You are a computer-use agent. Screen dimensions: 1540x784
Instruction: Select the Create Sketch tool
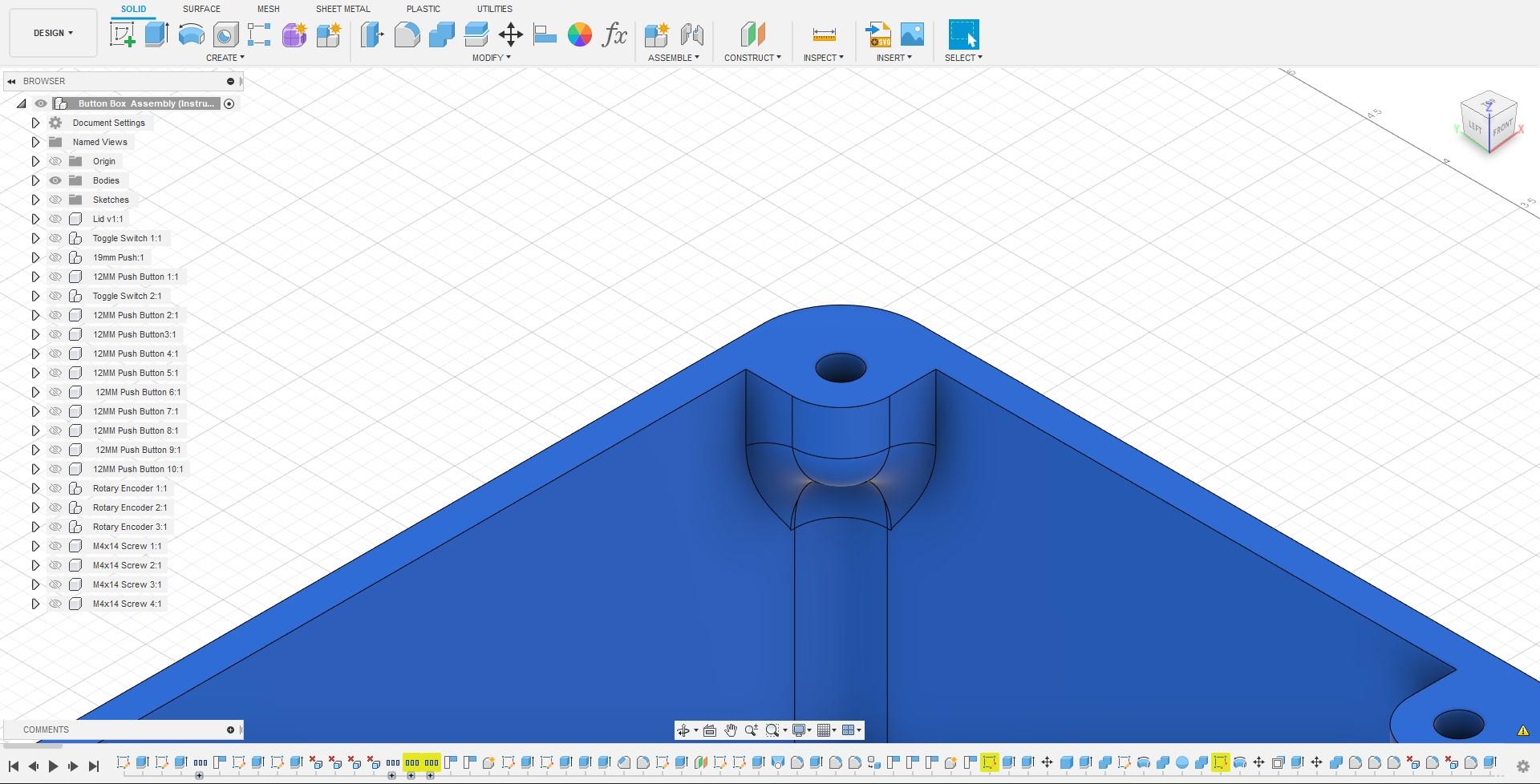pyautogui.click(x=122, y=34)
